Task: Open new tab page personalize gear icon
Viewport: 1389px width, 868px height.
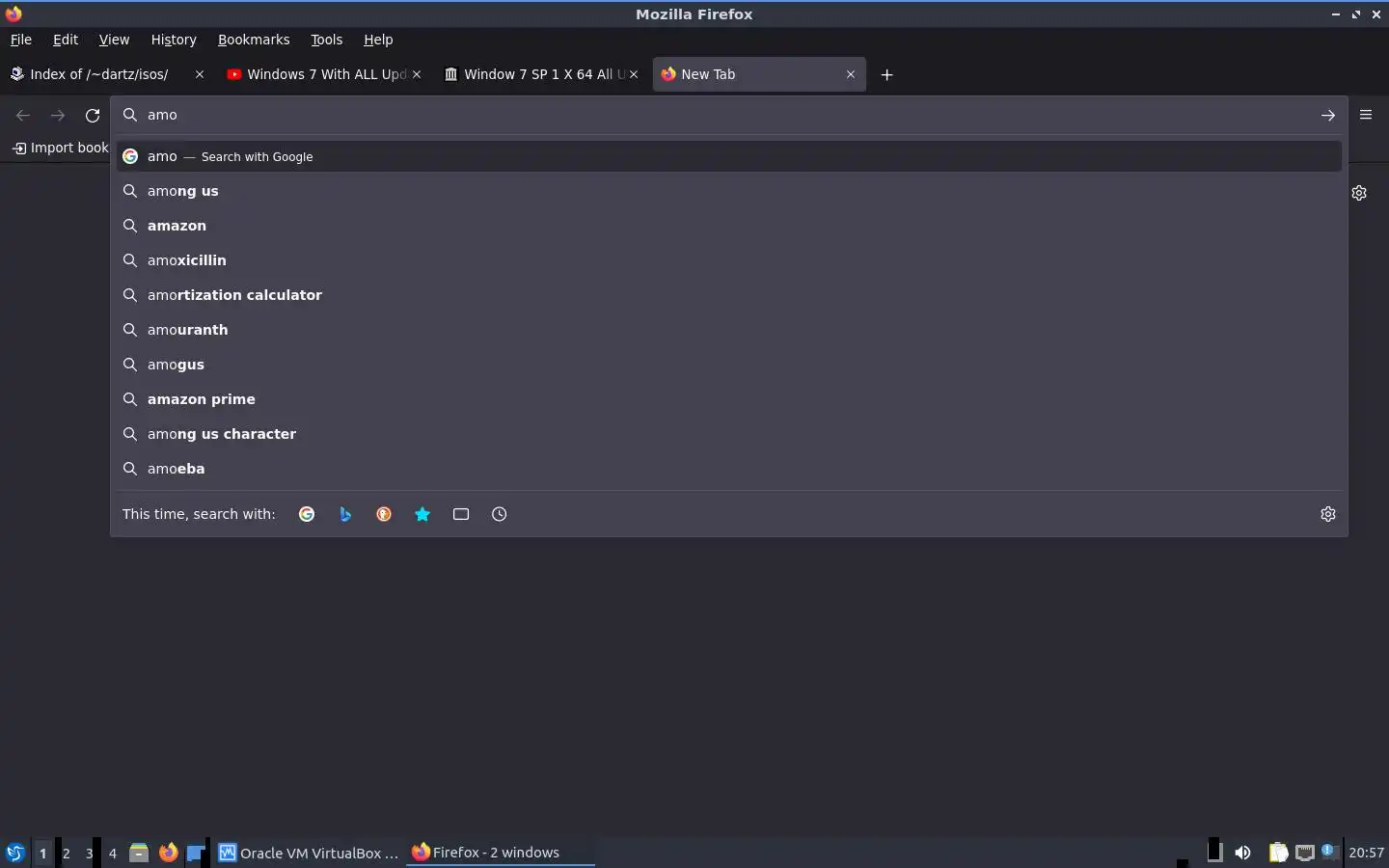Action: (x=1359, y=193)
